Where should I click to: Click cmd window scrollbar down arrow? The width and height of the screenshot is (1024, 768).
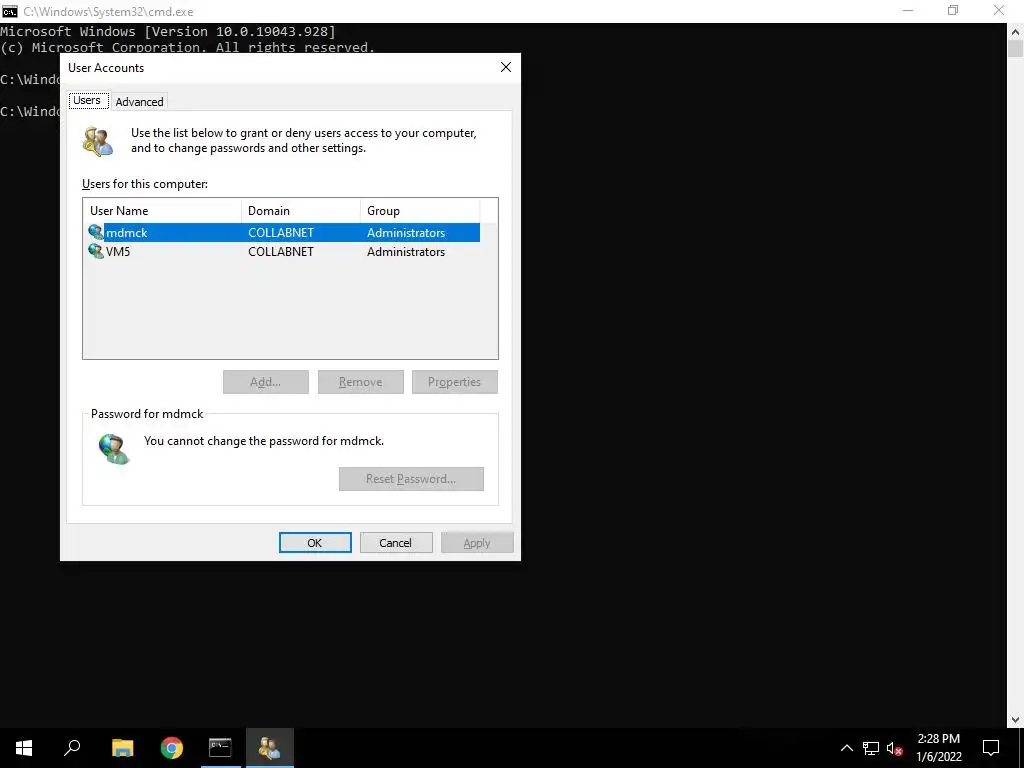1016,720
